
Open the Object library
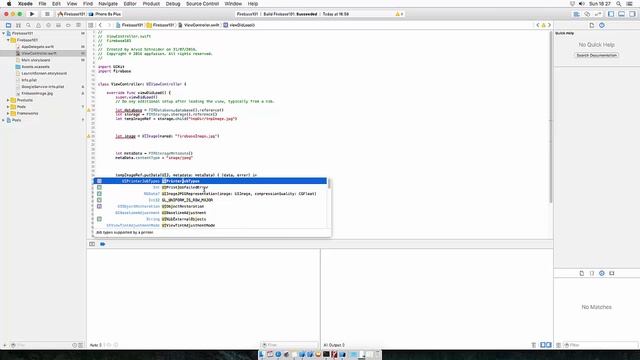(x=602, y=273)
